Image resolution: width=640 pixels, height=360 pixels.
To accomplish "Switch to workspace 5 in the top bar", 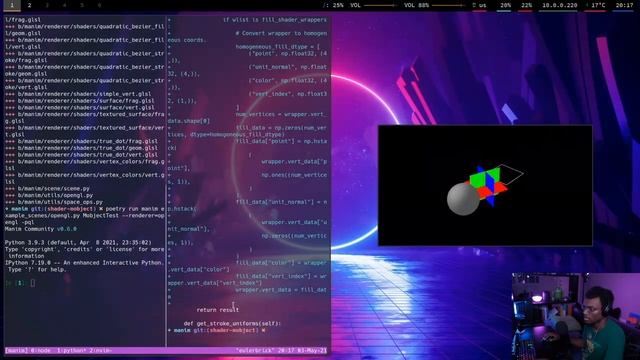I will coord(82,5).
